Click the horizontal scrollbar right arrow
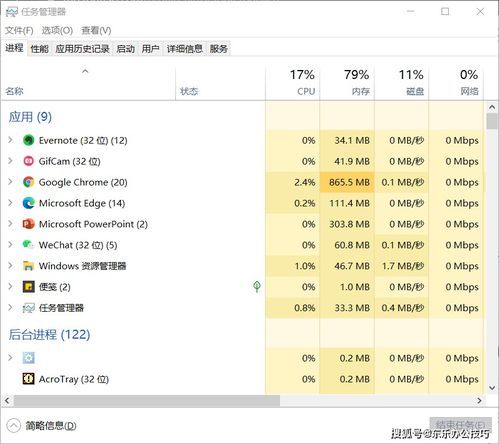499x444 pixels. tap(479, 400)
